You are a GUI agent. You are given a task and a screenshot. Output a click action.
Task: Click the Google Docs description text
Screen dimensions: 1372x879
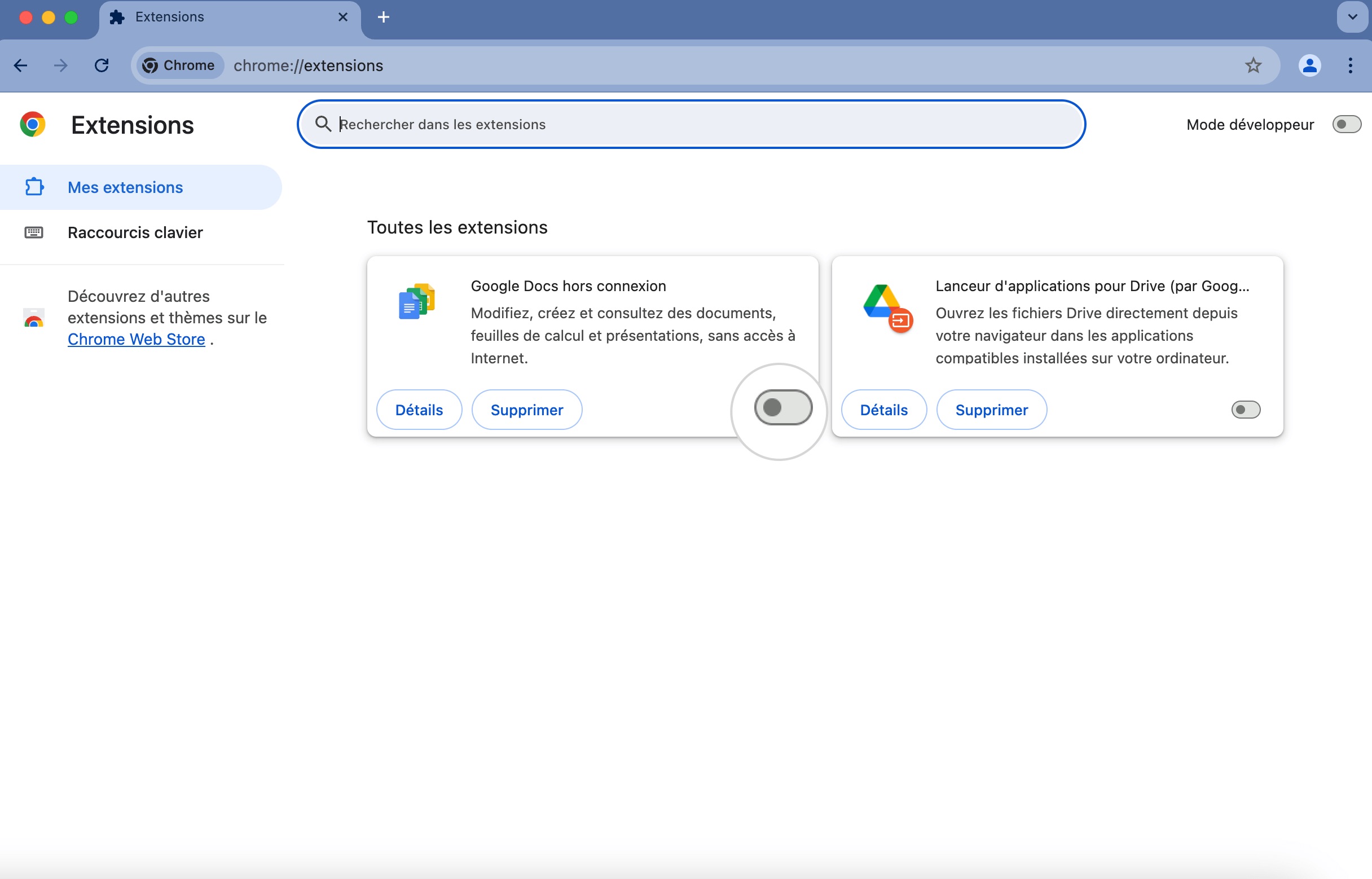[633, 336]
